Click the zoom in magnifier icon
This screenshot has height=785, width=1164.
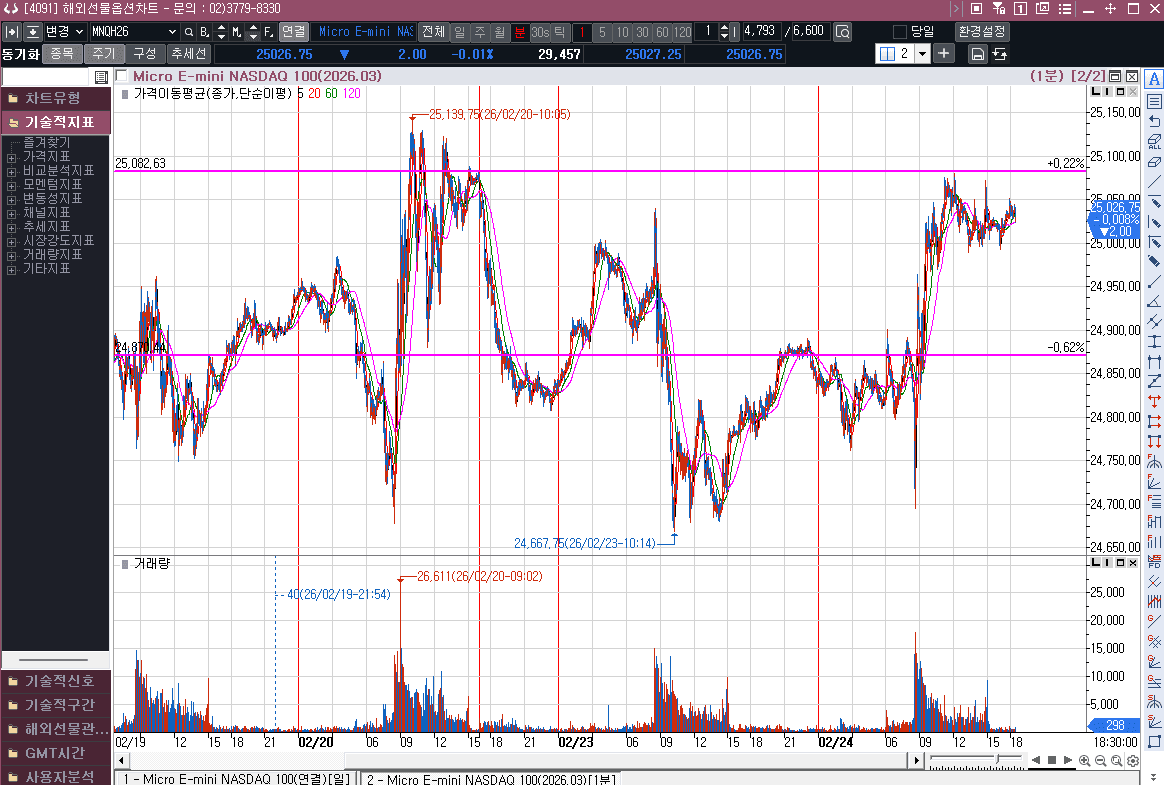click(x=1084, y=761)
